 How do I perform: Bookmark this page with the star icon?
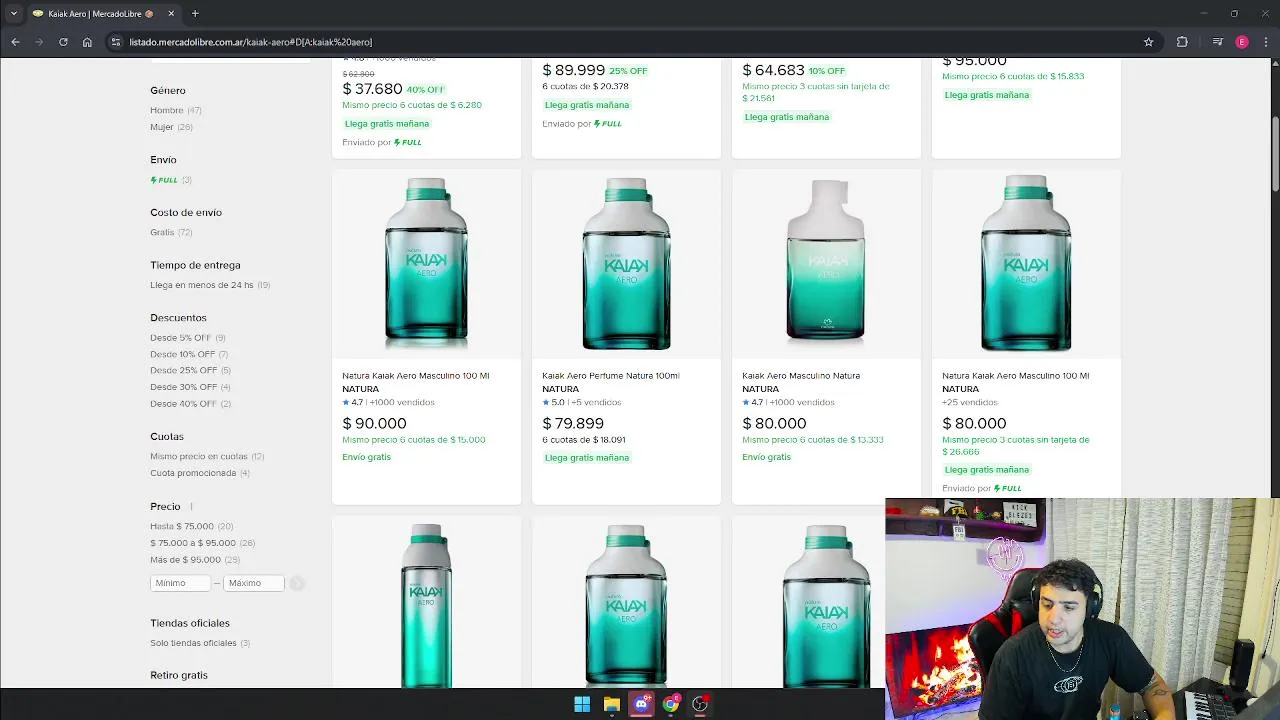click(1149, 42)
